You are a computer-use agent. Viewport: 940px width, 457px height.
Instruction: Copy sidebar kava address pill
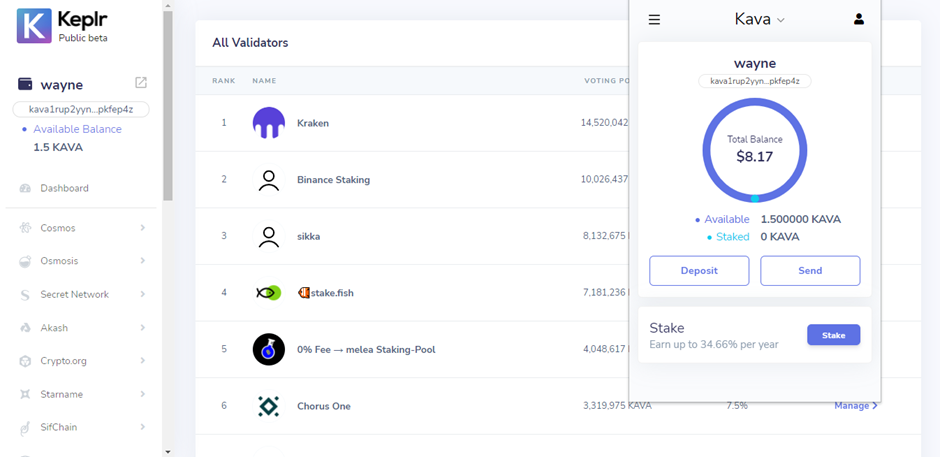(81, 110)
